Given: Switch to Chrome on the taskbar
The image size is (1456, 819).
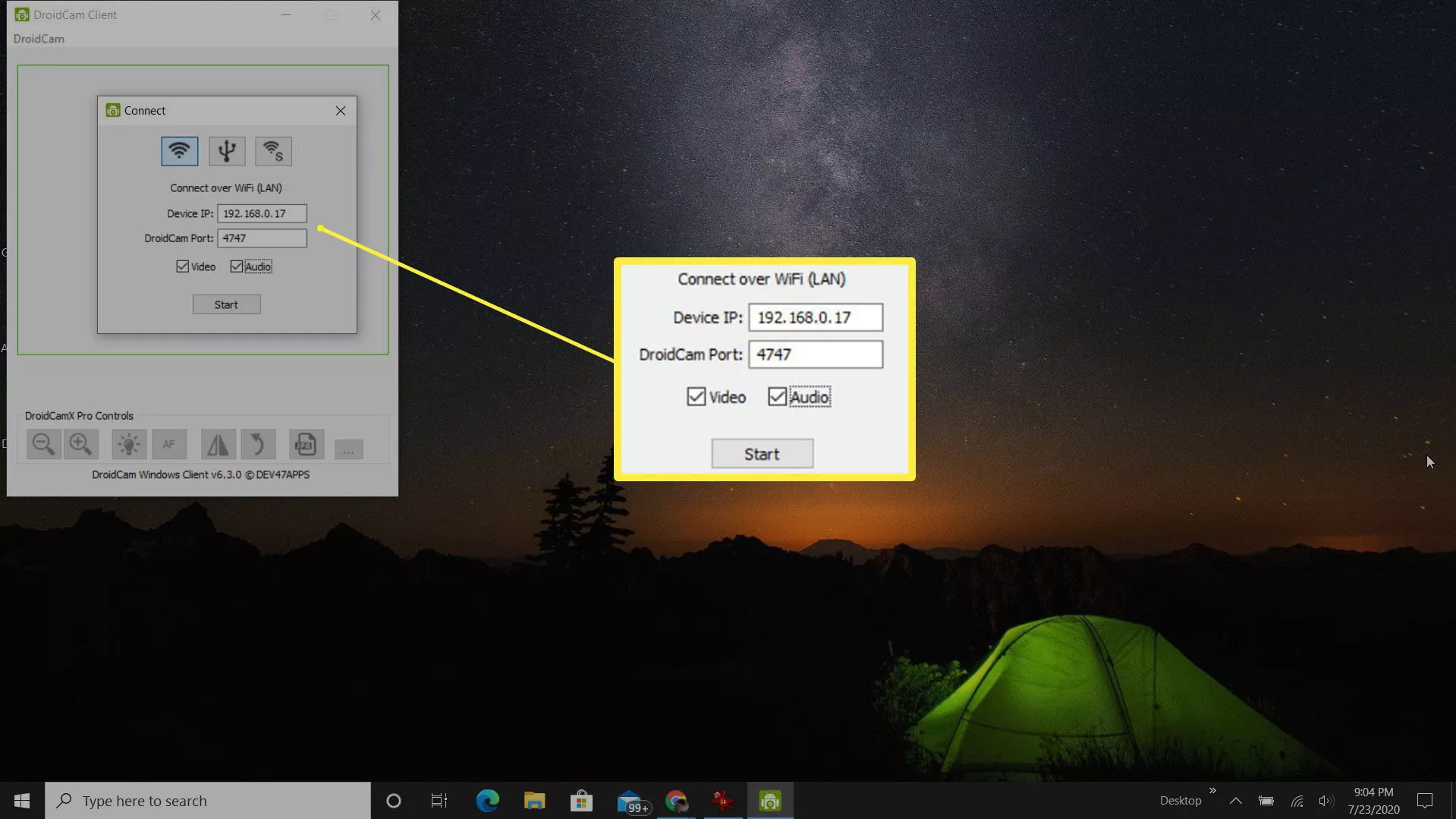Looking at the screenshot, I should [676, 801].
